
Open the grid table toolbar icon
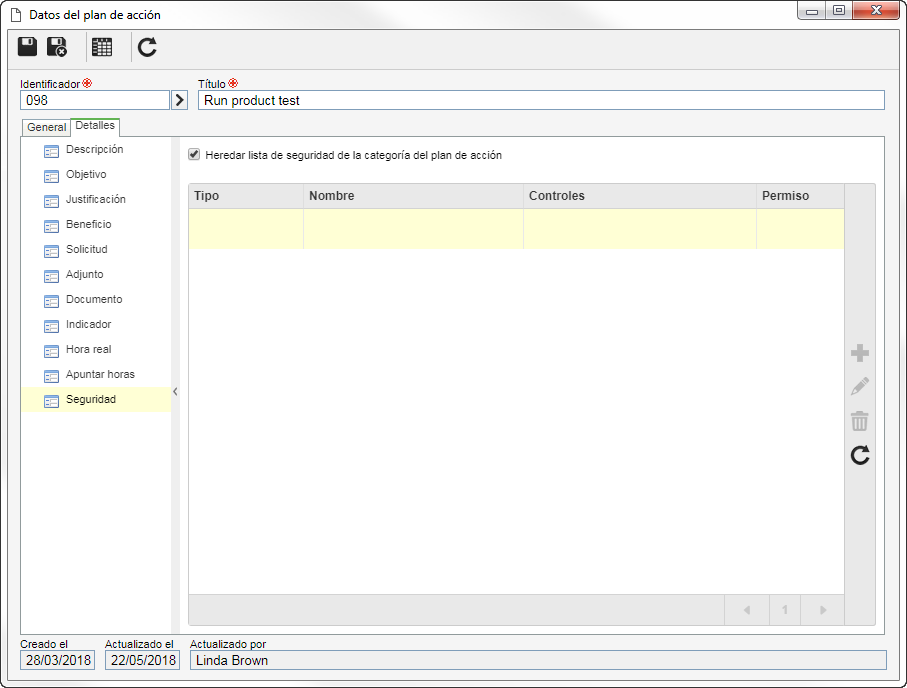click(x=102, y=47)
